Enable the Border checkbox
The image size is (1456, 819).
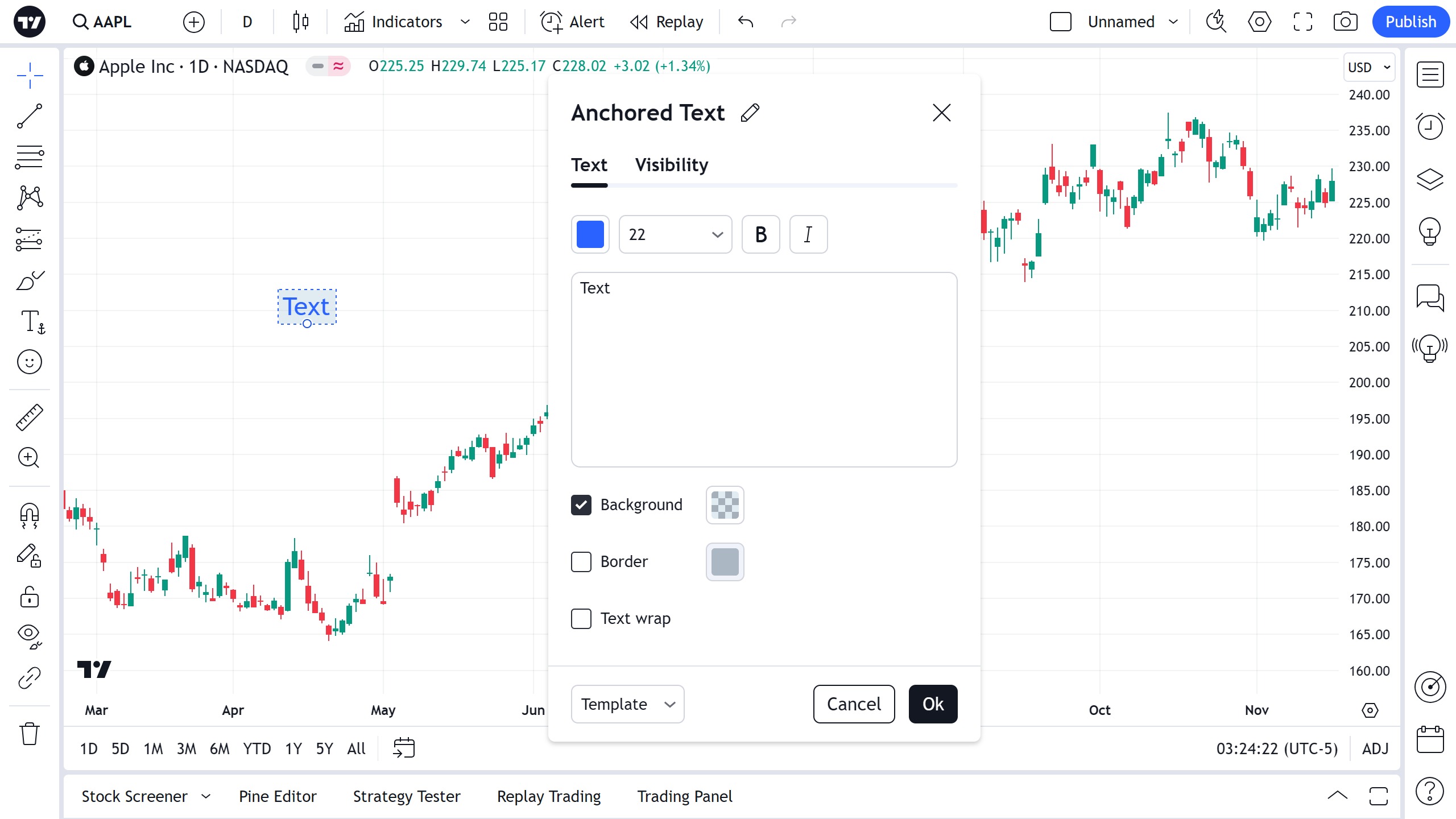581,562
